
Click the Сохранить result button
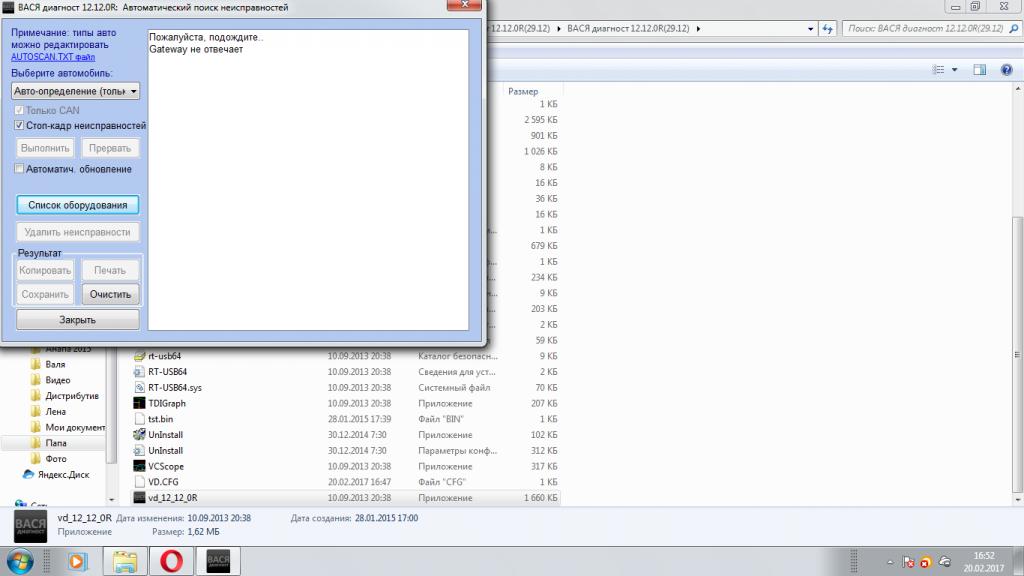[45, 295]
